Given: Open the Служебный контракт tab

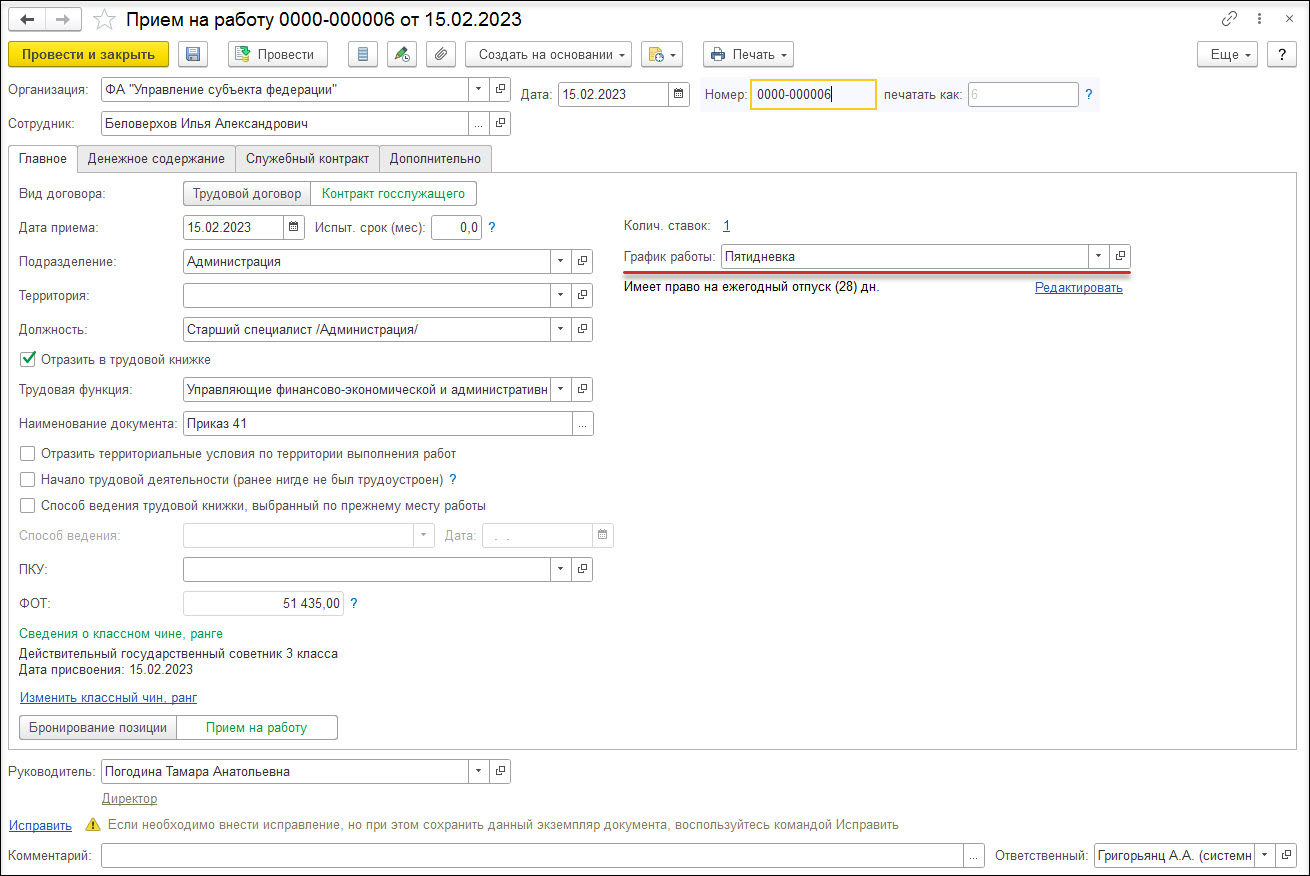Looking at the screenshot, I should click(308, 158).
